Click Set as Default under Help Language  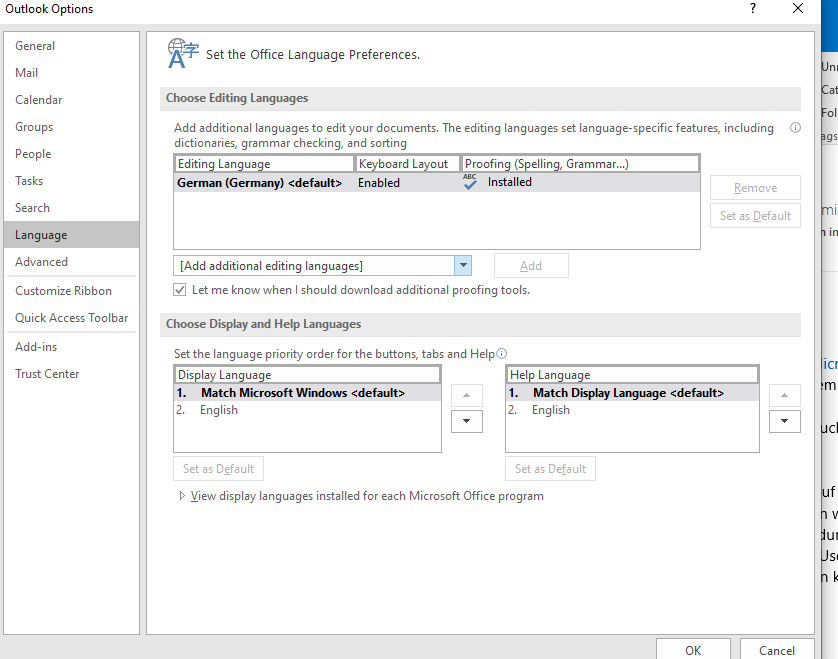[x=550, y=469]
